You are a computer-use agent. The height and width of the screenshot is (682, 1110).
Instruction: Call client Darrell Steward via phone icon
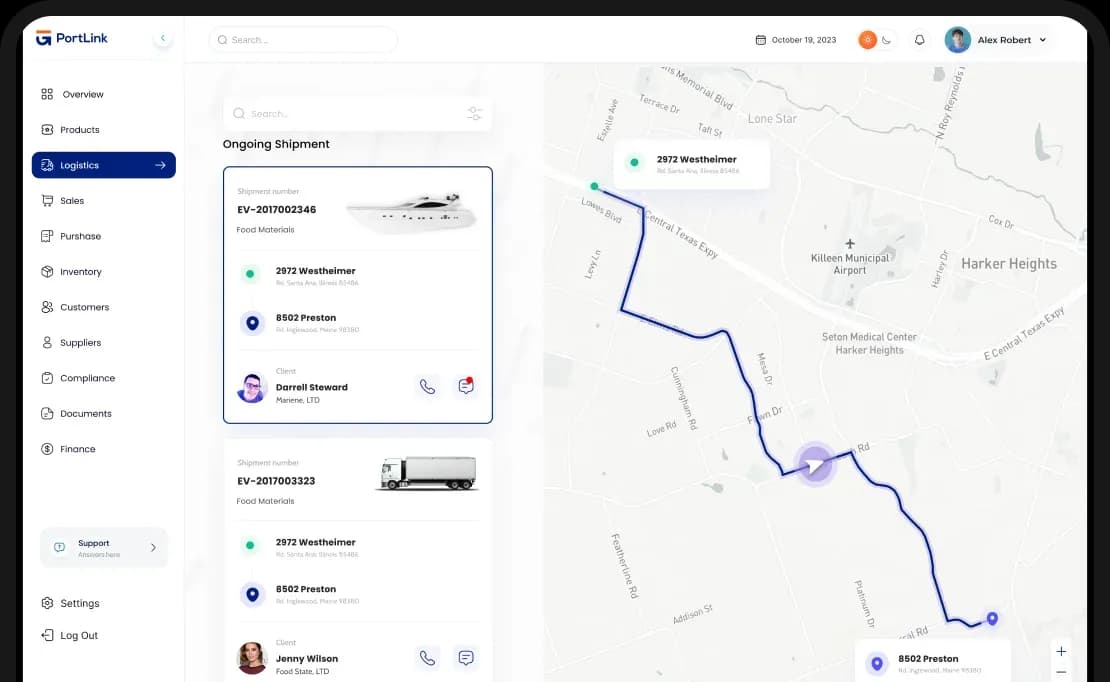point(427,387)
